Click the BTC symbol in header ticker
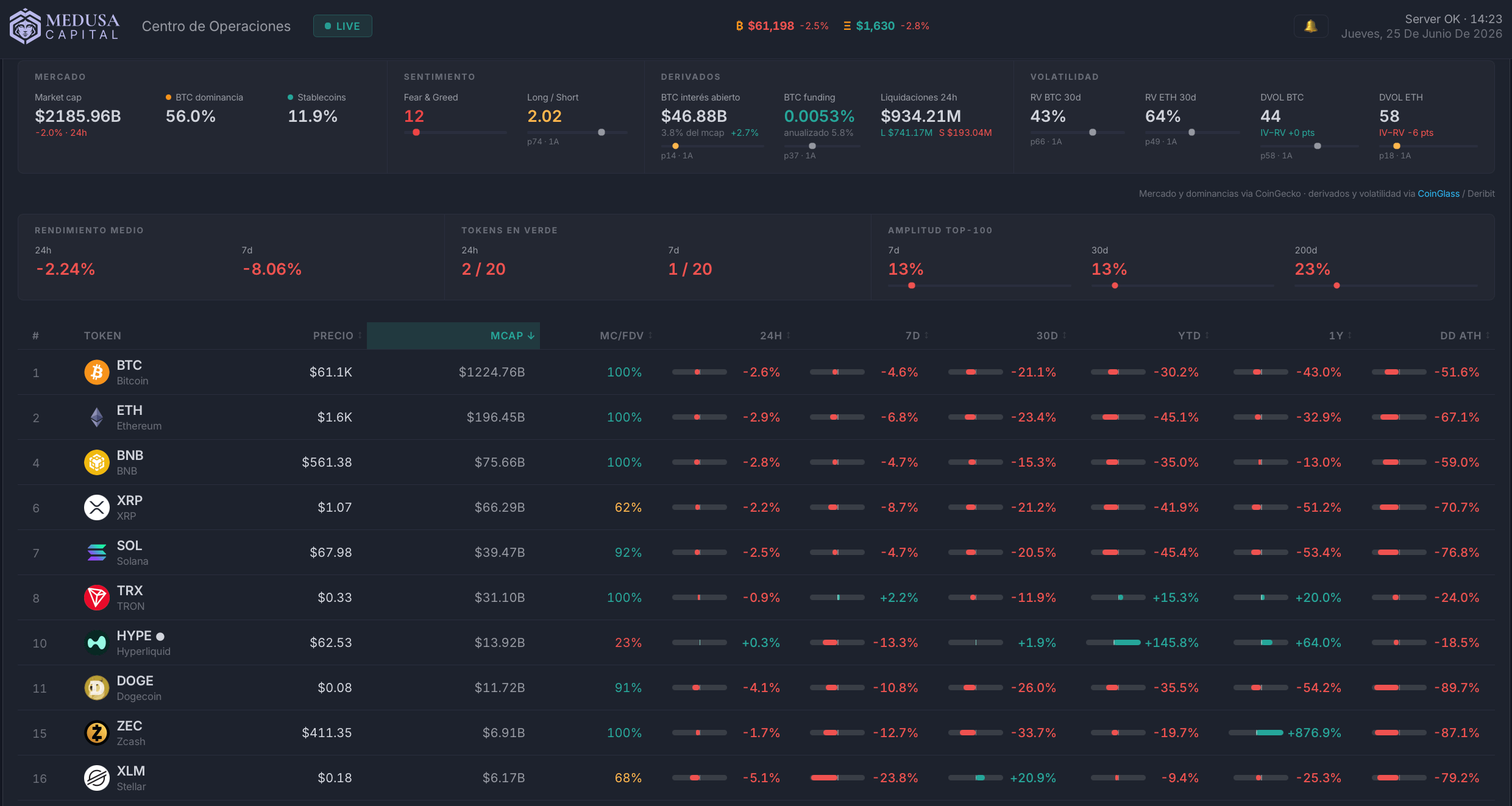 click(739, 26)
